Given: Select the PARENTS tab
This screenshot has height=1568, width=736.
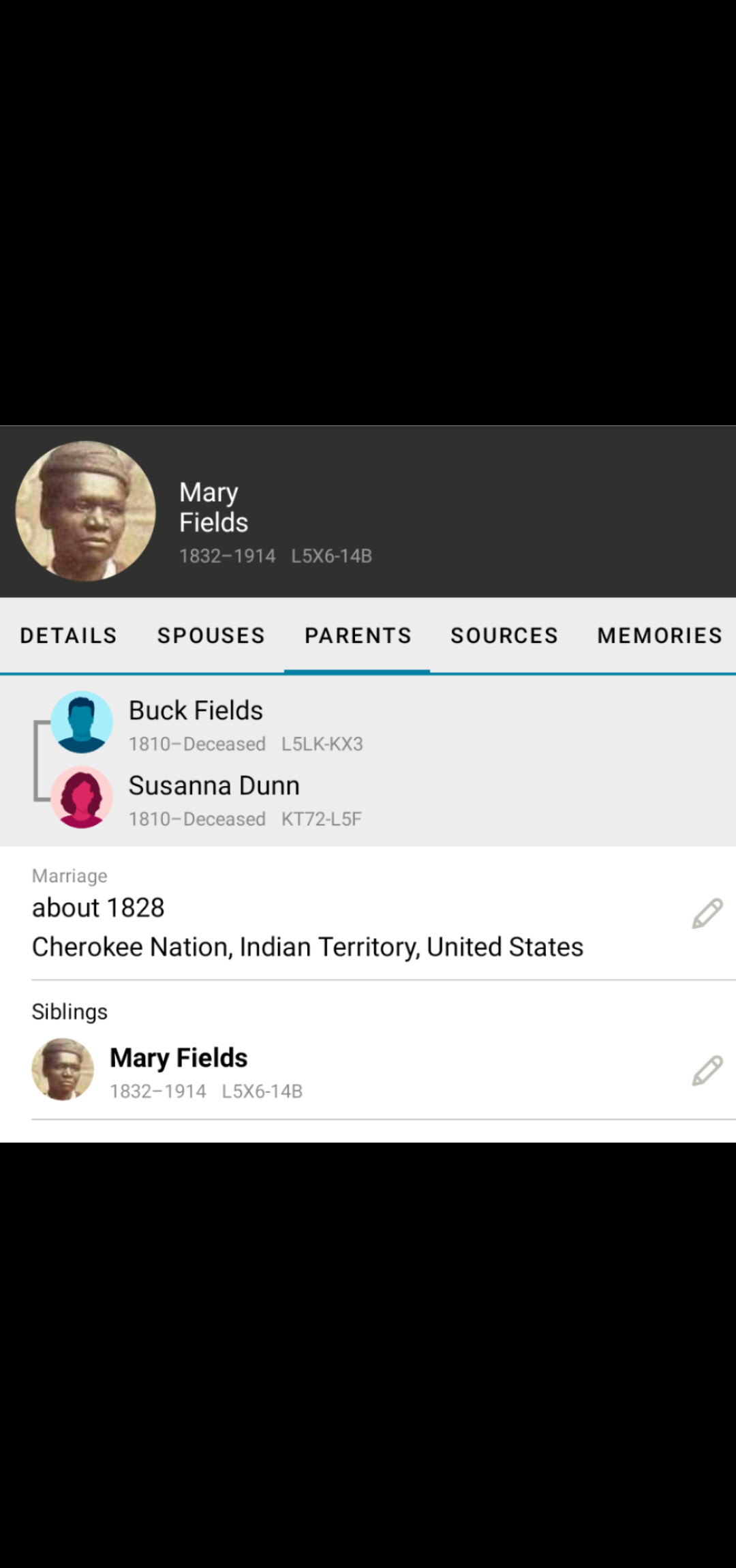Looking at the screenshot, I should [x=358, y=635].
